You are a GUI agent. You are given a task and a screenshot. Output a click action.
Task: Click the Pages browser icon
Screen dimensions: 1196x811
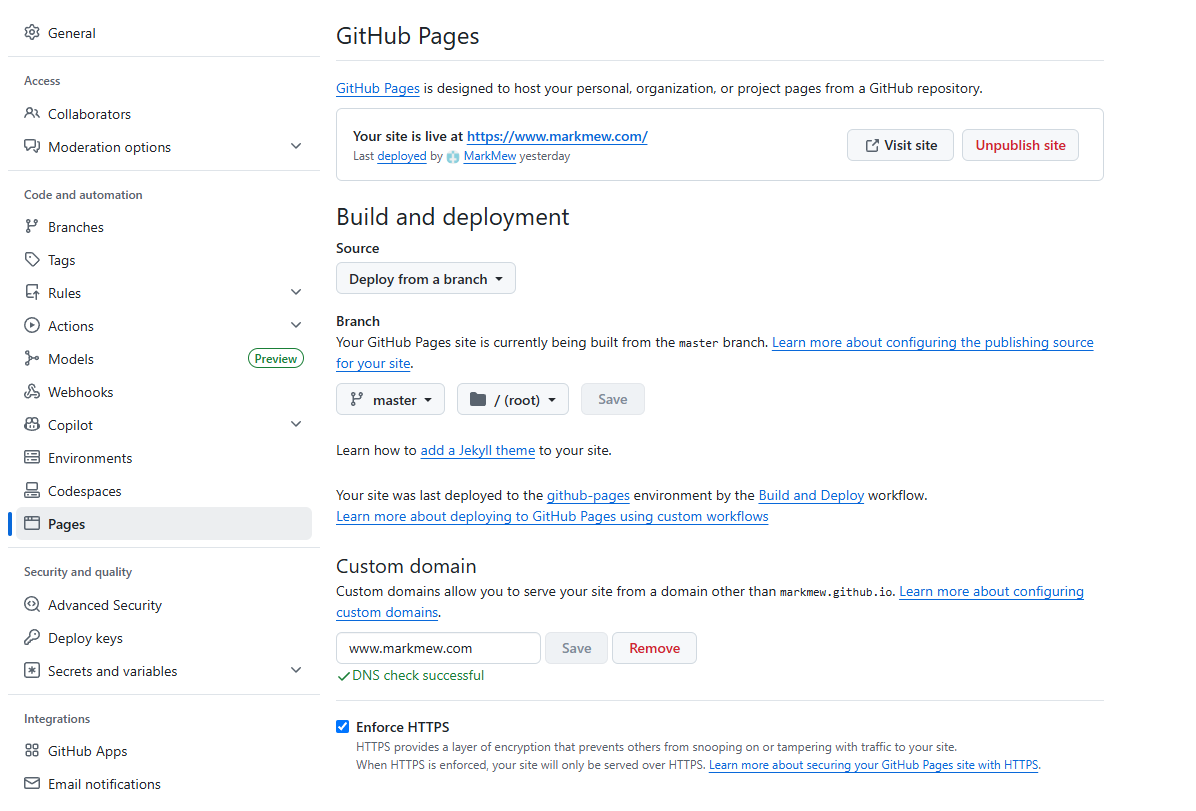[x=31, y=523]
